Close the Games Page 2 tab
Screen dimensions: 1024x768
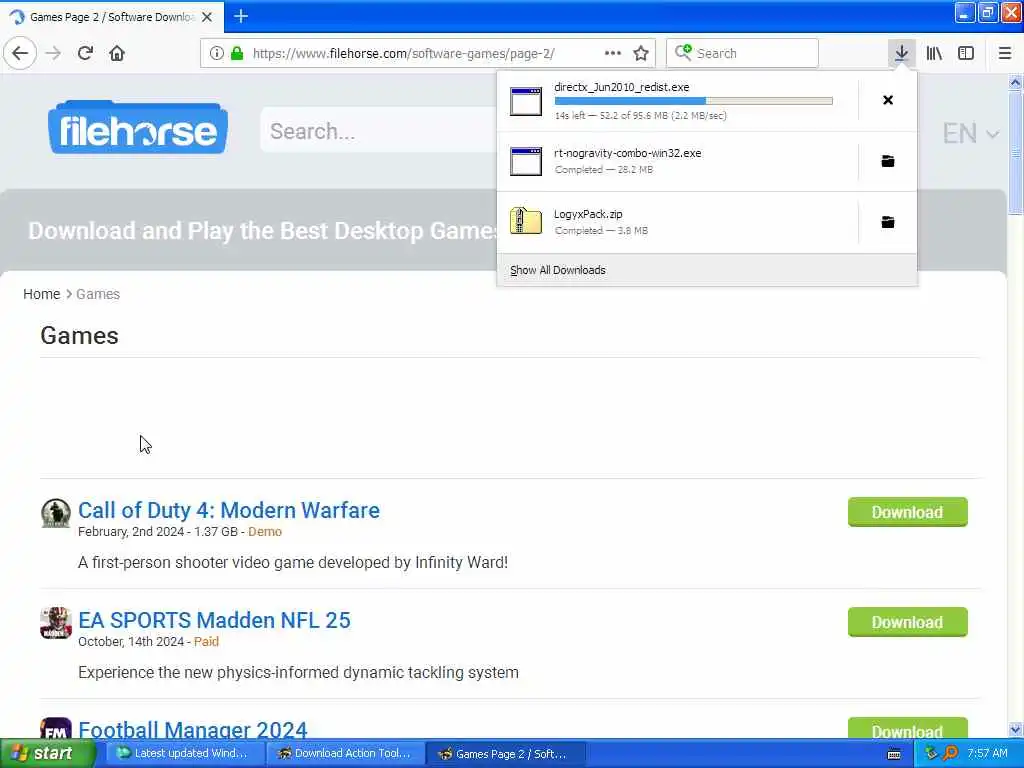207,17
